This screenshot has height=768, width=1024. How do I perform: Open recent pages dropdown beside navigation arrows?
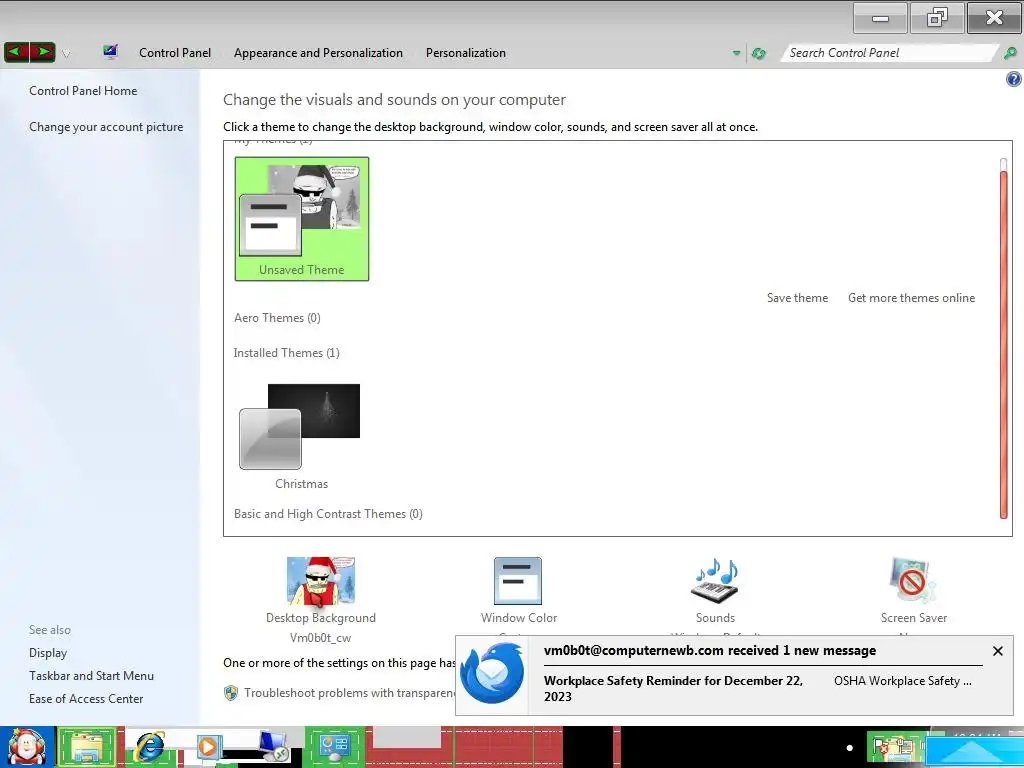pos(66,54)
